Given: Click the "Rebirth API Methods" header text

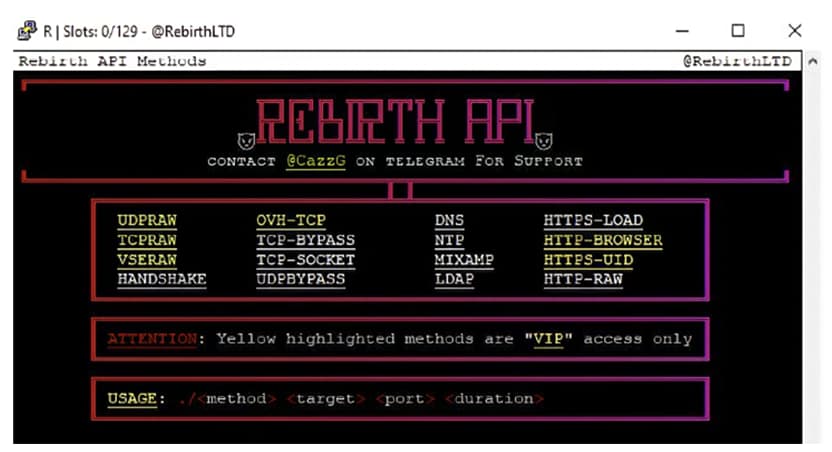Looking at the screenshot, I should 112,61.
